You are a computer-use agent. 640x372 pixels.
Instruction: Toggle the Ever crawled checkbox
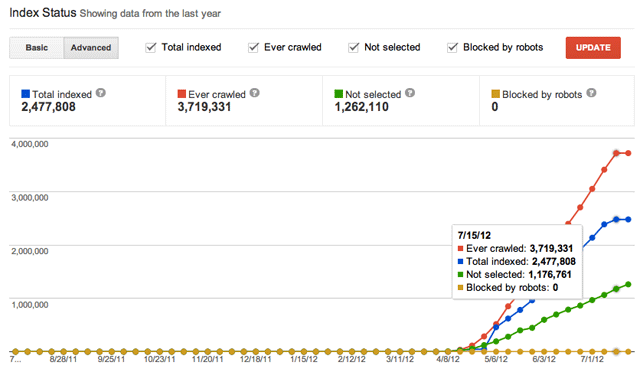pos(253,47)
